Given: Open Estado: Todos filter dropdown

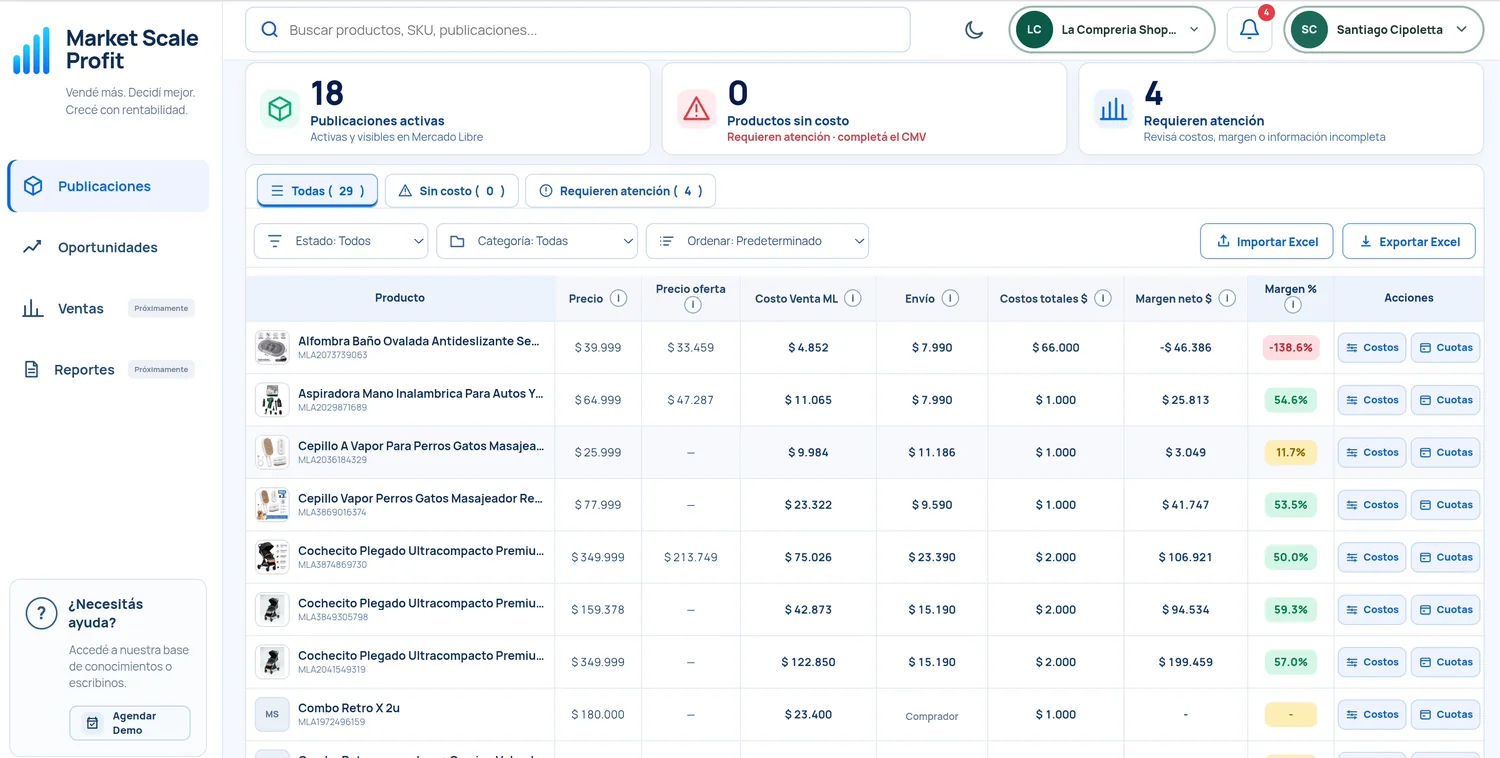Looking at the screenshot, I should 341,241.
